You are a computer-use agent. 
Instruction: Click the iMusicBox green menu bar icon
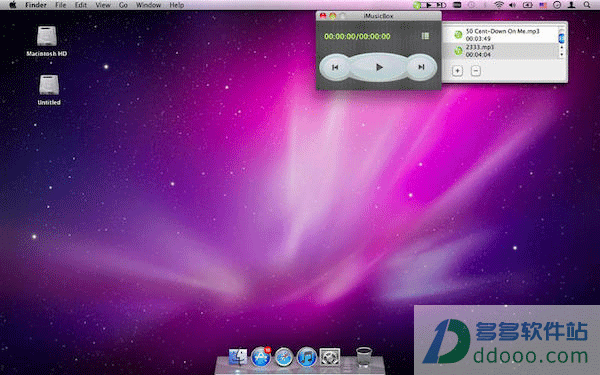click(417, 5)
